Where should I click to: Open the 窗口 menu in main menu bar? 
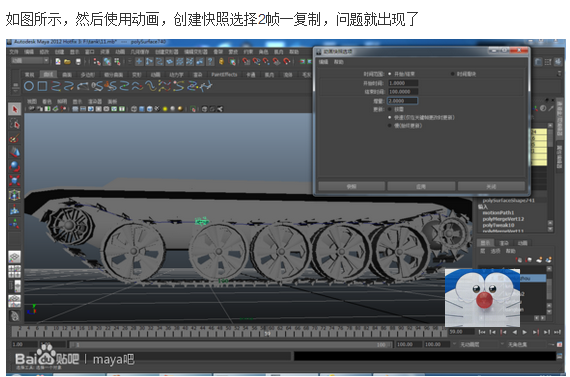pos(89,52)
